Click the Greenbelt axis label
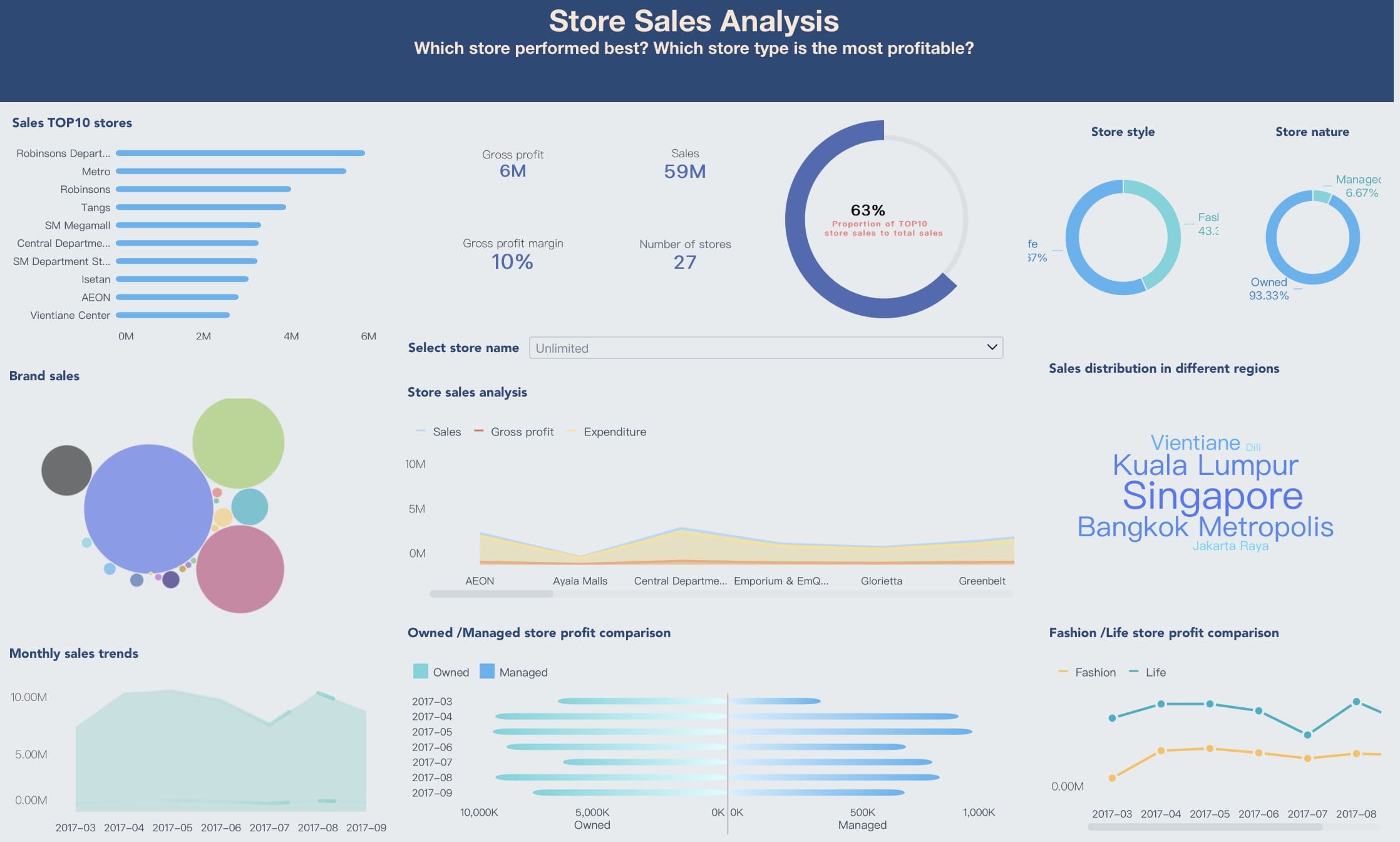 (982, 581)
